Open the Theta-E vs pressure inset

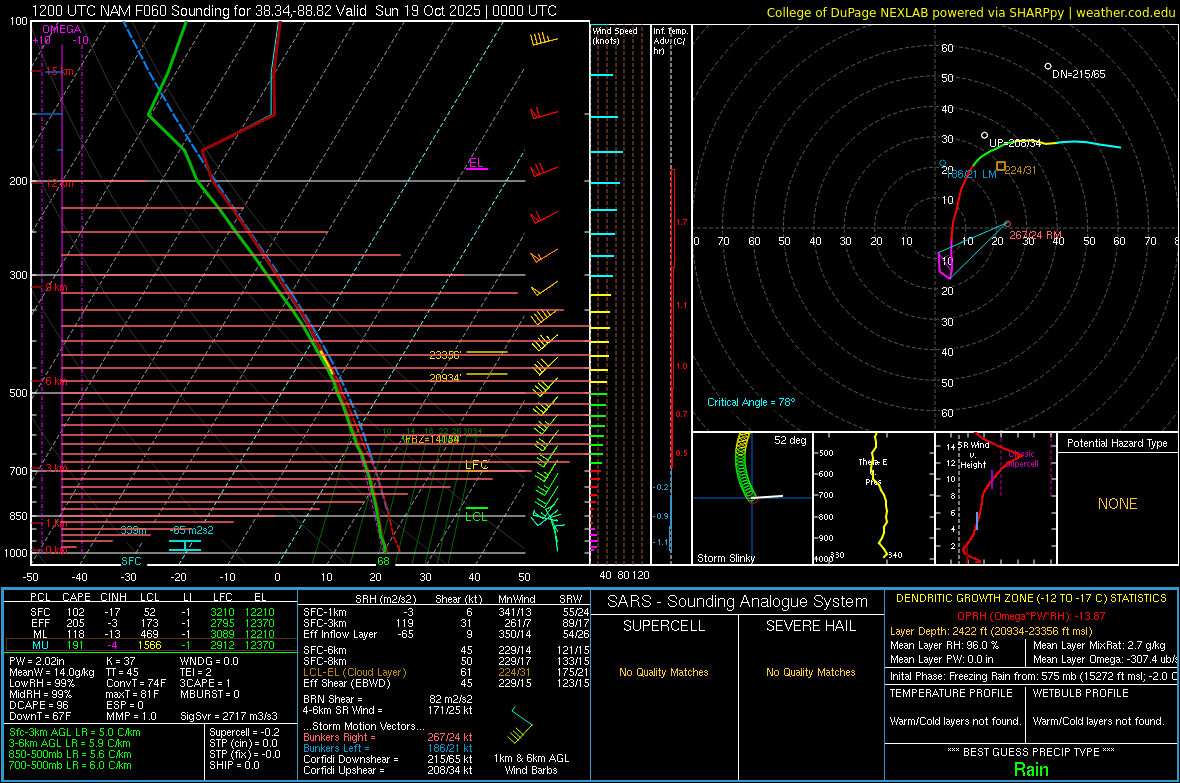coord(872,498)
